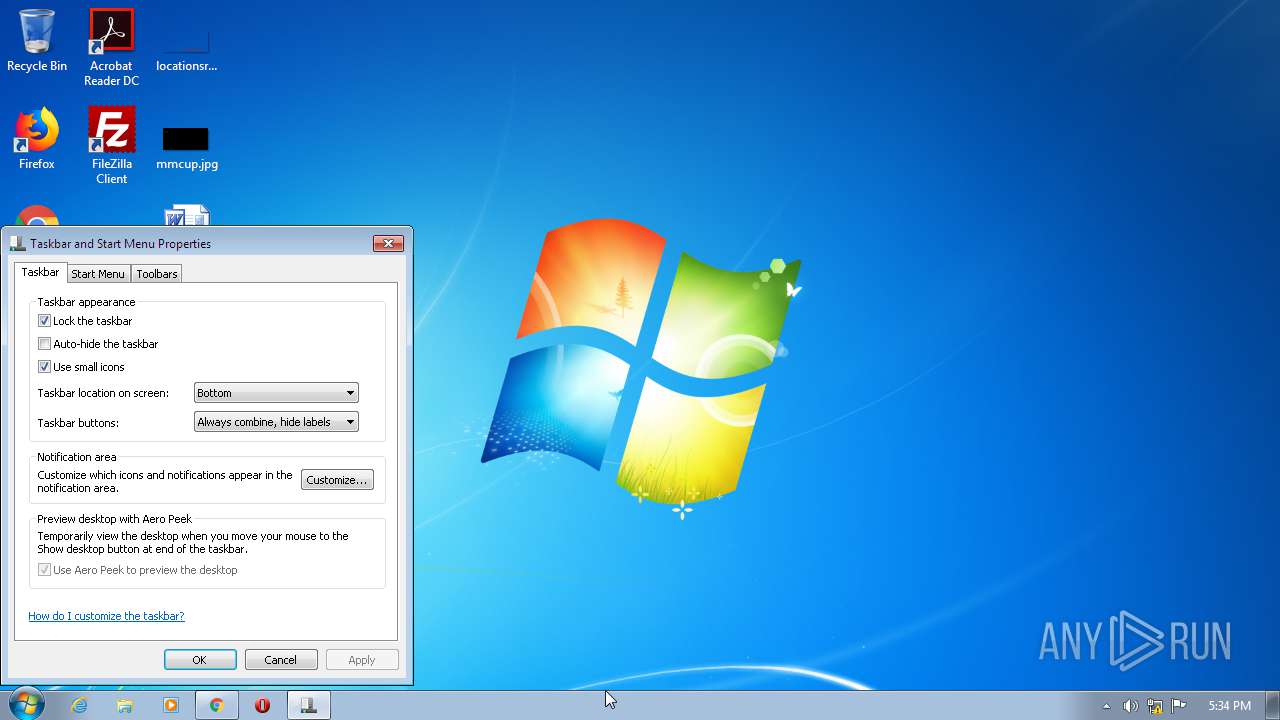Toggle the Use Aero Peek checkbox
Screen dimensions: 1280x720
point(44,570)
